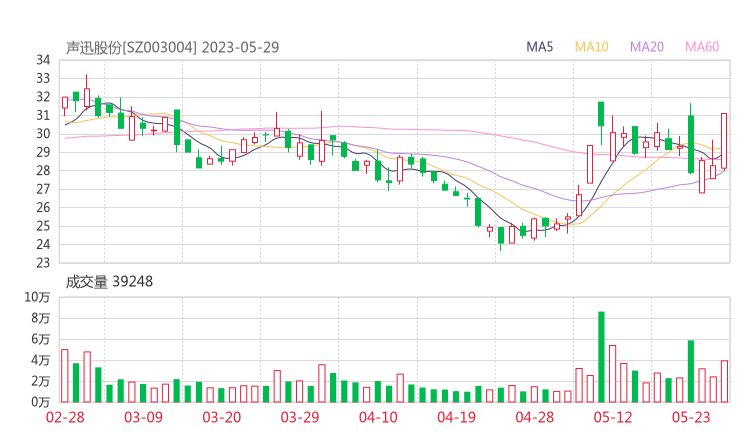The width and height of the screenshot is (740, 440).
Task: Click the 4万 volume axis label
Action: 41,360
